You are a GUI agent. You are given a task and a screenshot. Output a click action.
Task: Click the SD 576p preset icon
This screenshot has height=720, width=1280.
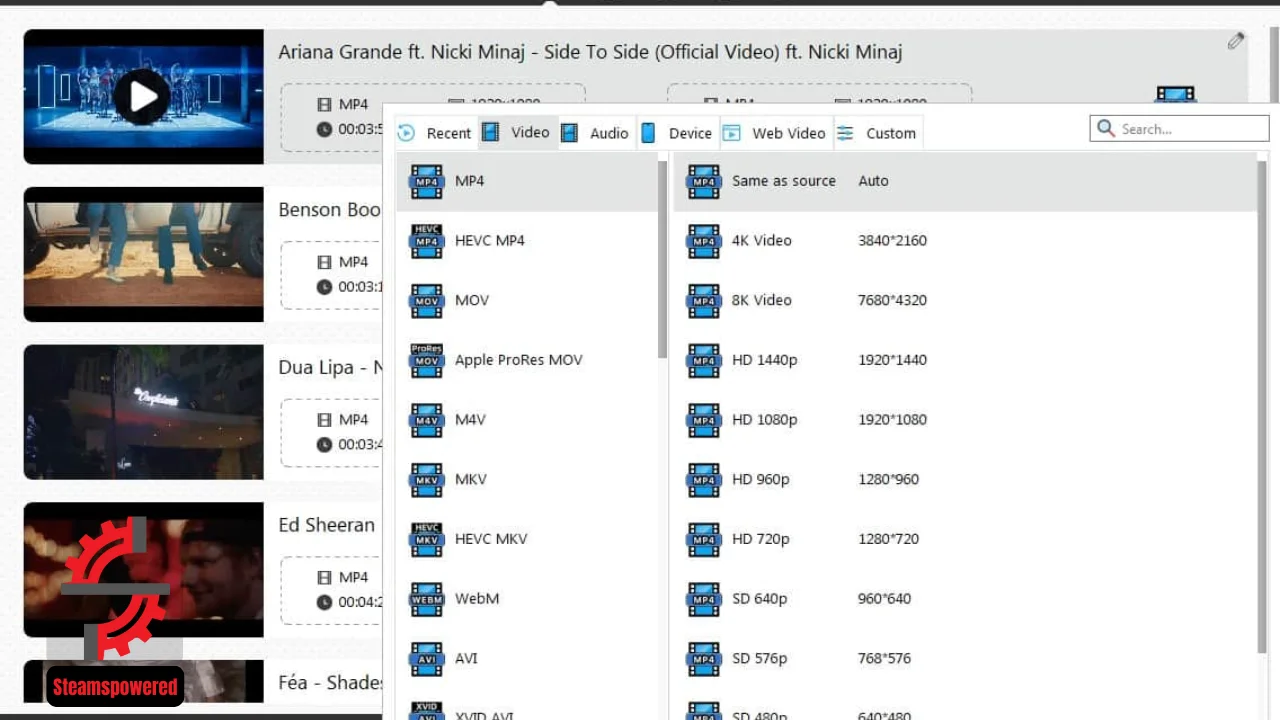(704, 659)
